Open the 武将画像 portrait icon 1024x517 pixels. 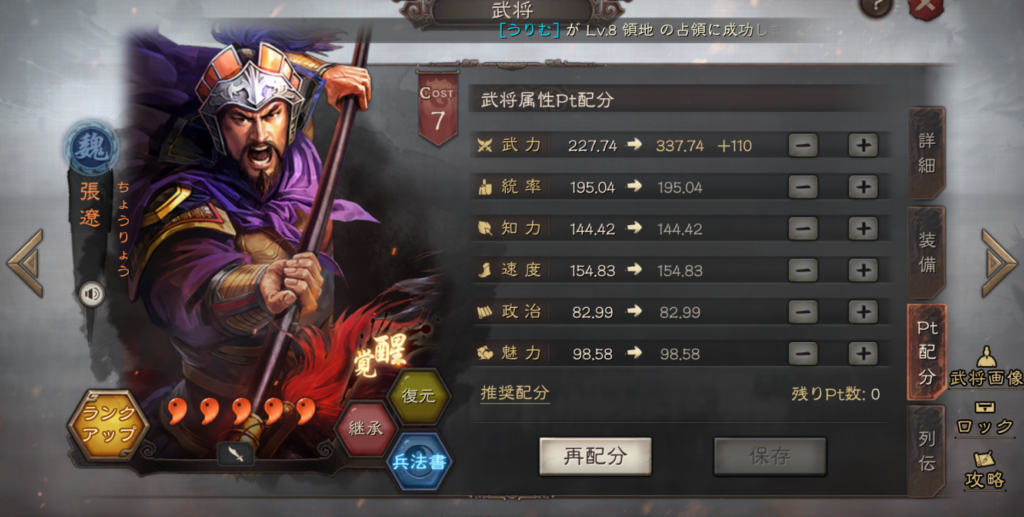[x=986, y=368]
